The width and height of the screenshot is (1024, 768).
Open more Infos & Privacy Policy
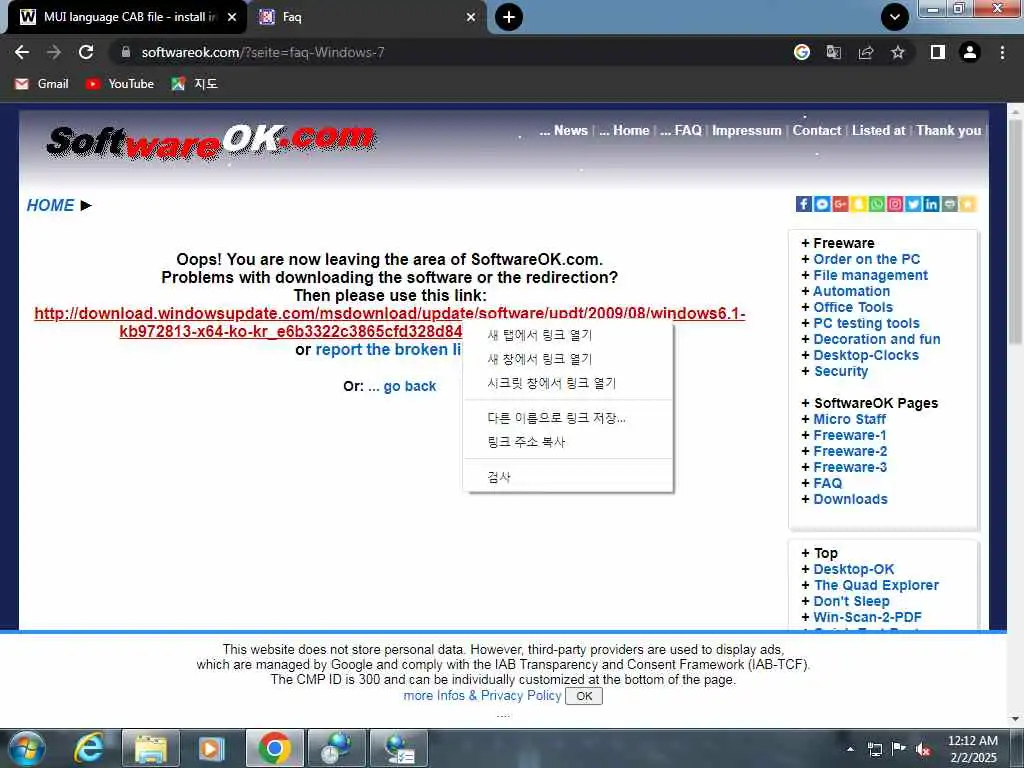(x=482, y=696)
